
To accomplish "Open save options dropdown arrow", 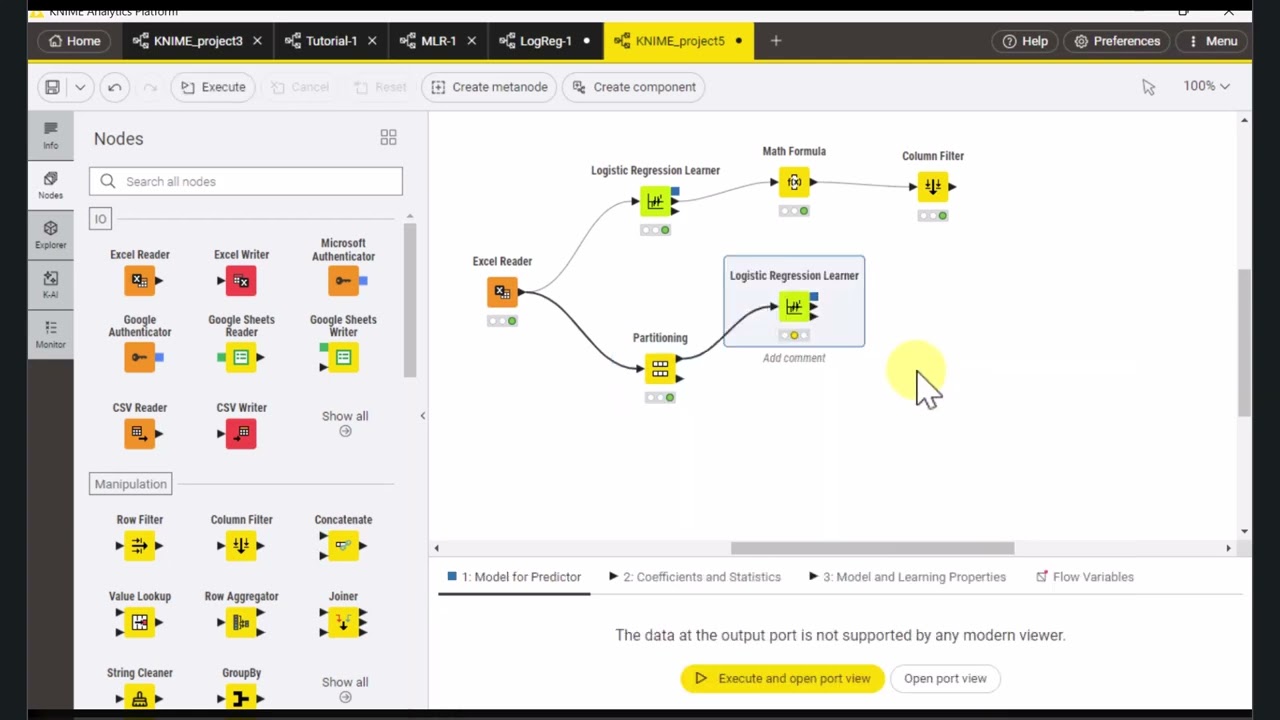I will tap(80, 87).
